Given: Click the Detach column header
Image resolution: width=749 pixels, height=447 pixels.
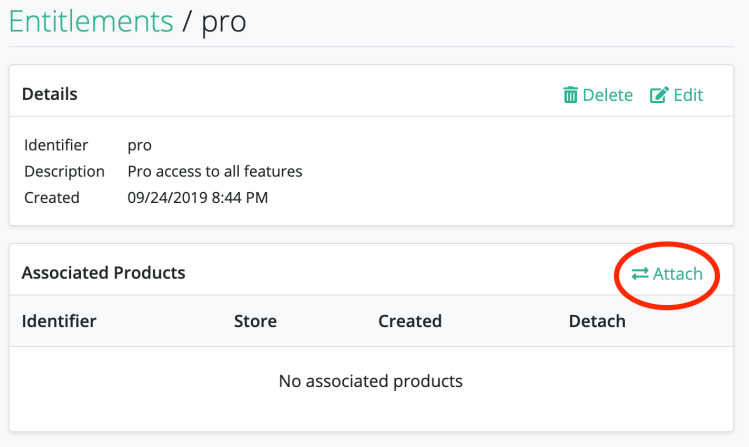Looking at the screenshot, I should pyautogui.click(x=597, y=321).
